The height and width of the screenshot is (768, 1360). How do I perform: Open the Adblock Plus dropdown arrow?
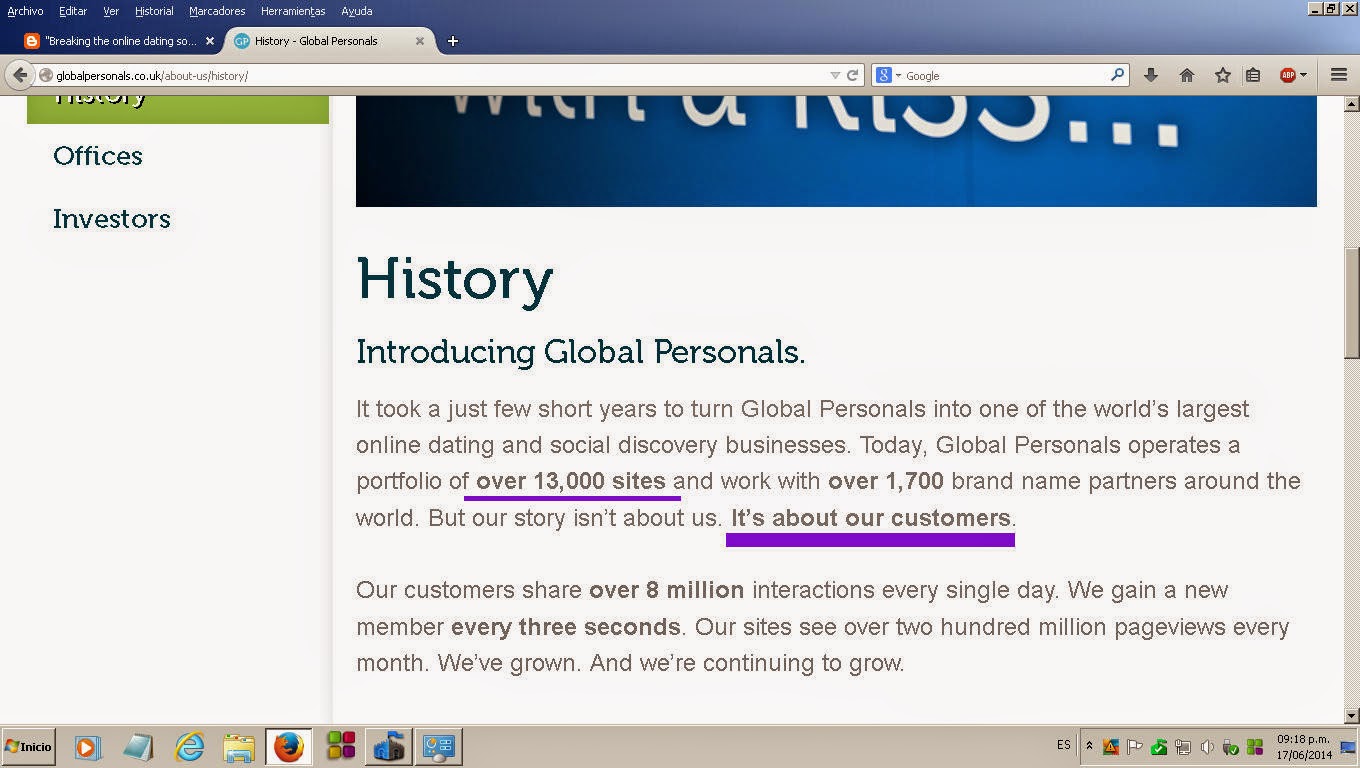[1303, 75]
